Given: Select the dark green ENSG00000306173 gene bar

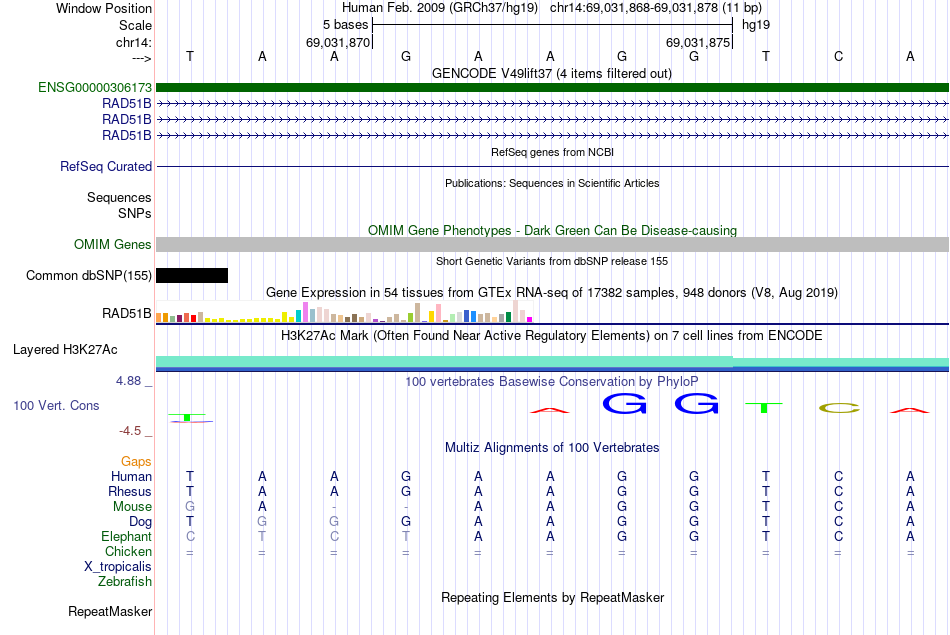Looking at the screenshot, I should point(552,88).
